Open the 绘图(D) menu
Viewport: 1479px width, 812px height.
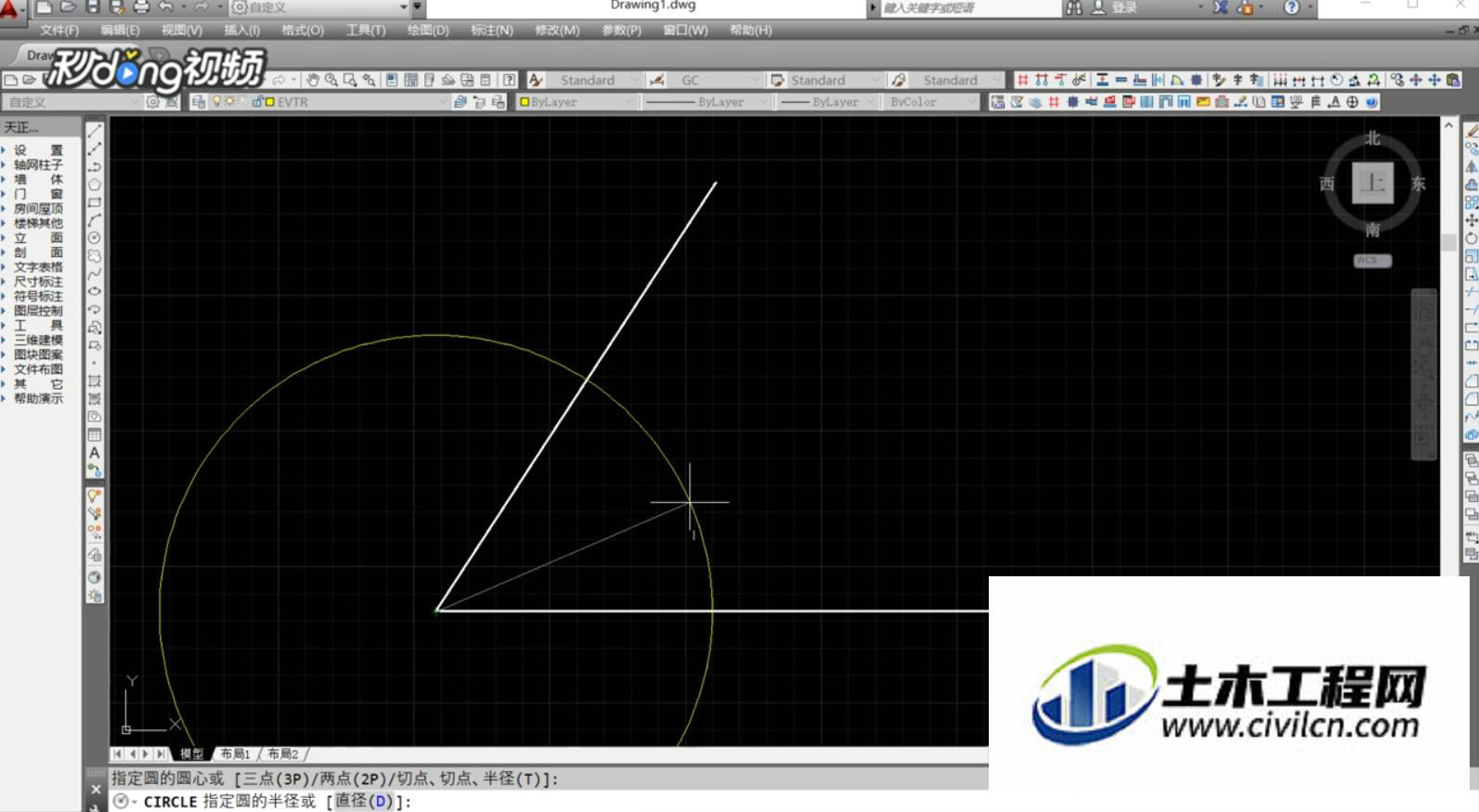(x=428, y=30)
